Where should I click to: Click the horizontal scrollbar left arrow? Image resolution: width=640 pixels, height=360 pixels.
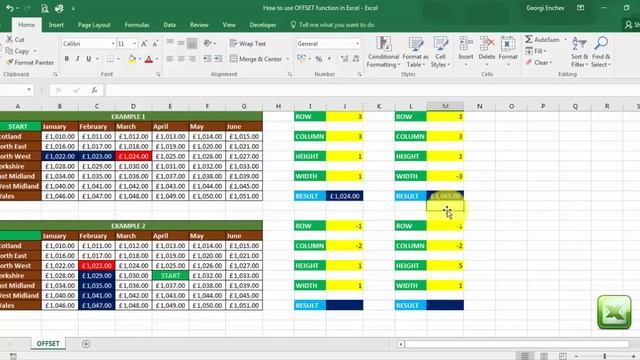[401, 344]
